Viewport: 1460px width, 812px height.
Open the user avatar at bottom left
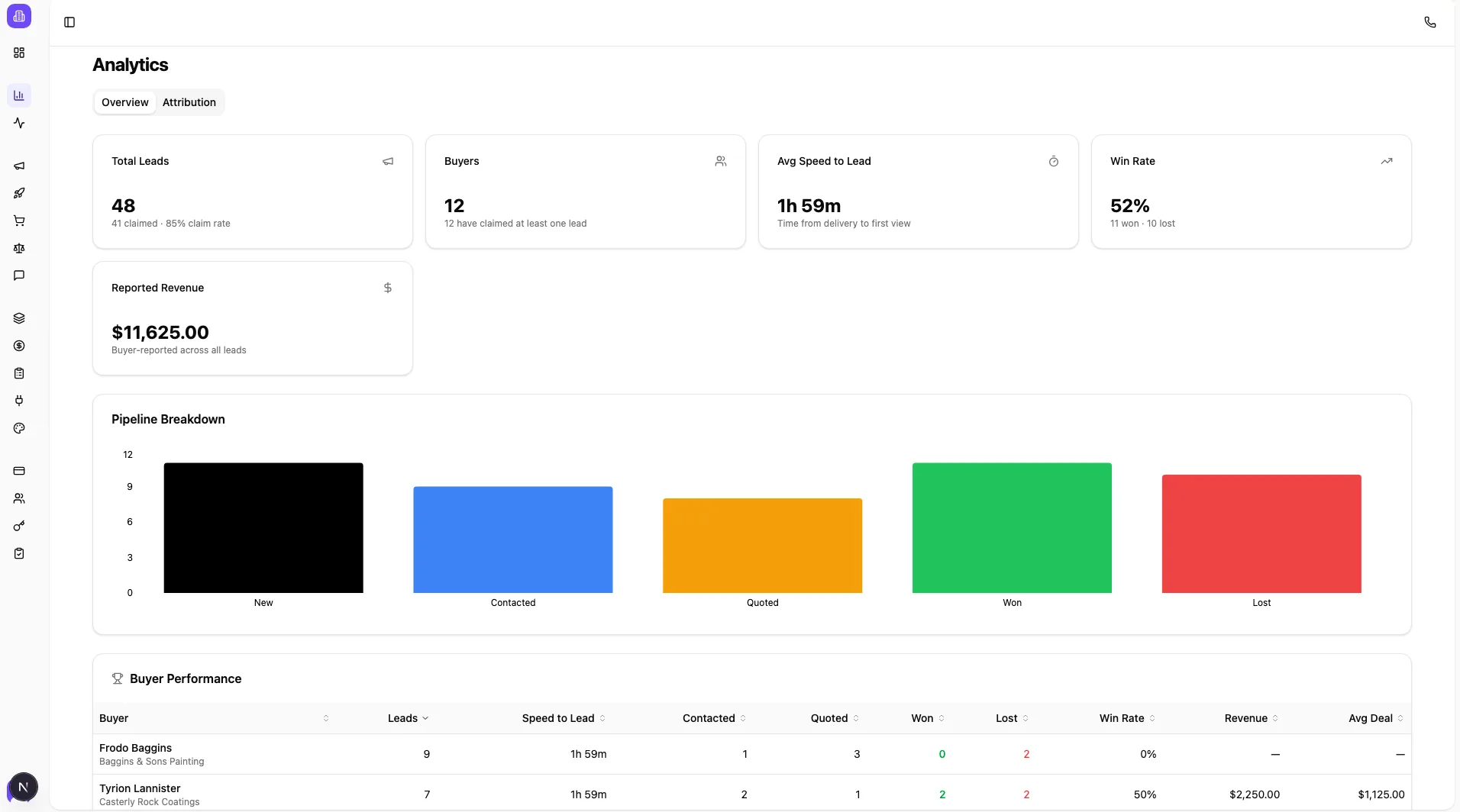pos(23,787)
